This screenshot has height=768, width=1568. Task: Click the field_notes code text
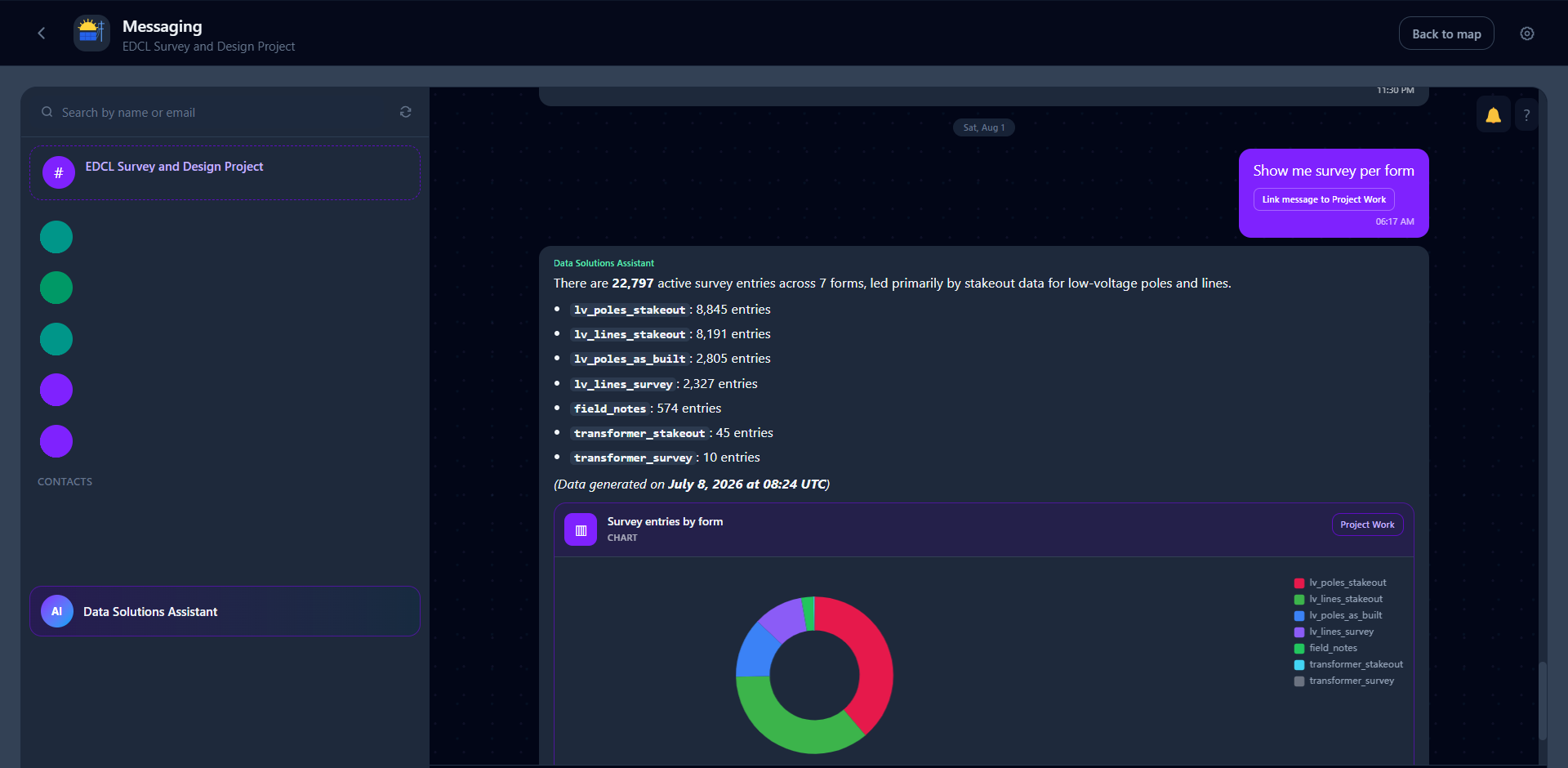(x=610, y=409)
